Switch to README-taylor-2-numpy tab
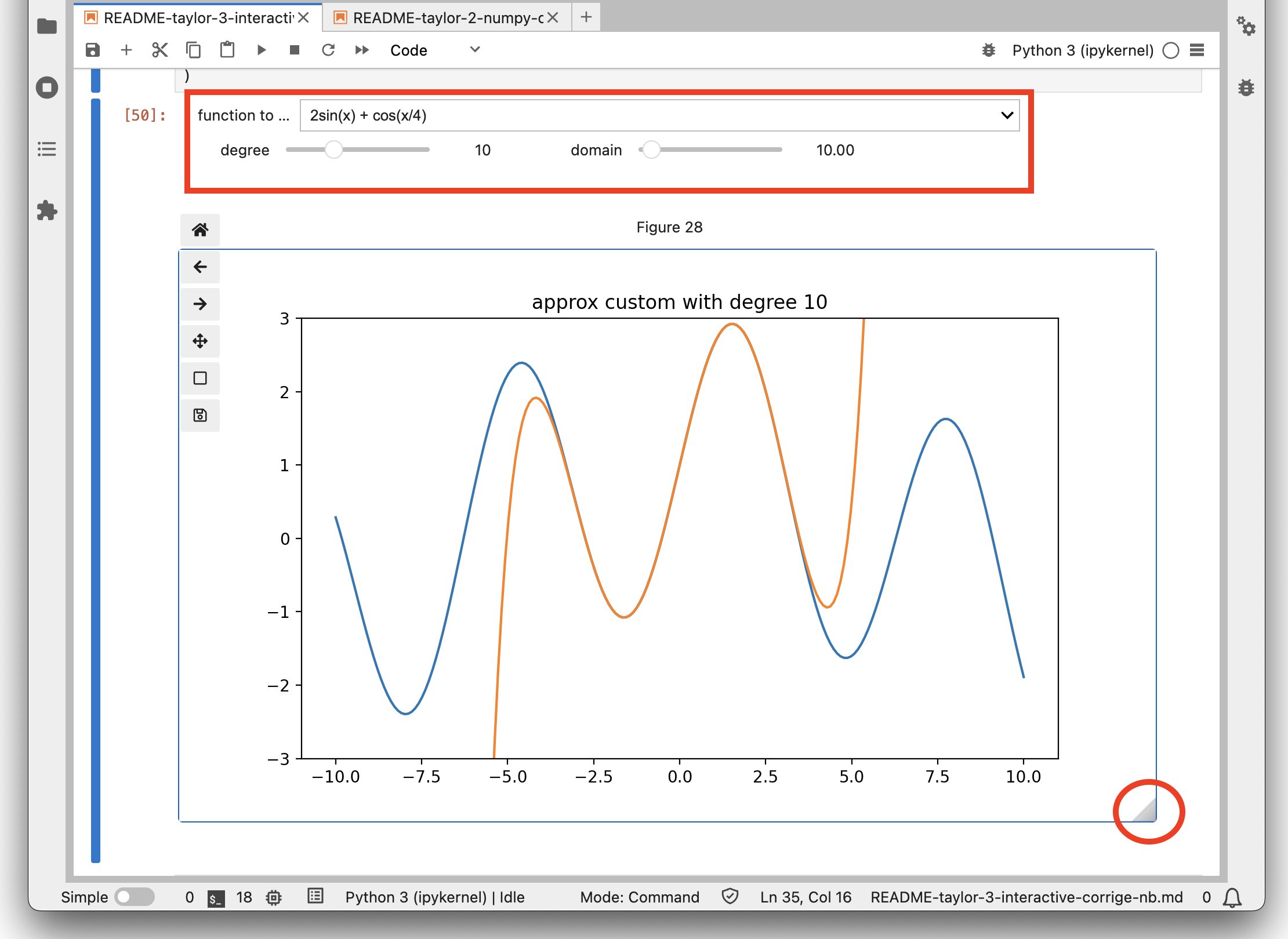Image resolution: width=1288 pixels, height=939 pixels. (x=447, y=18)
